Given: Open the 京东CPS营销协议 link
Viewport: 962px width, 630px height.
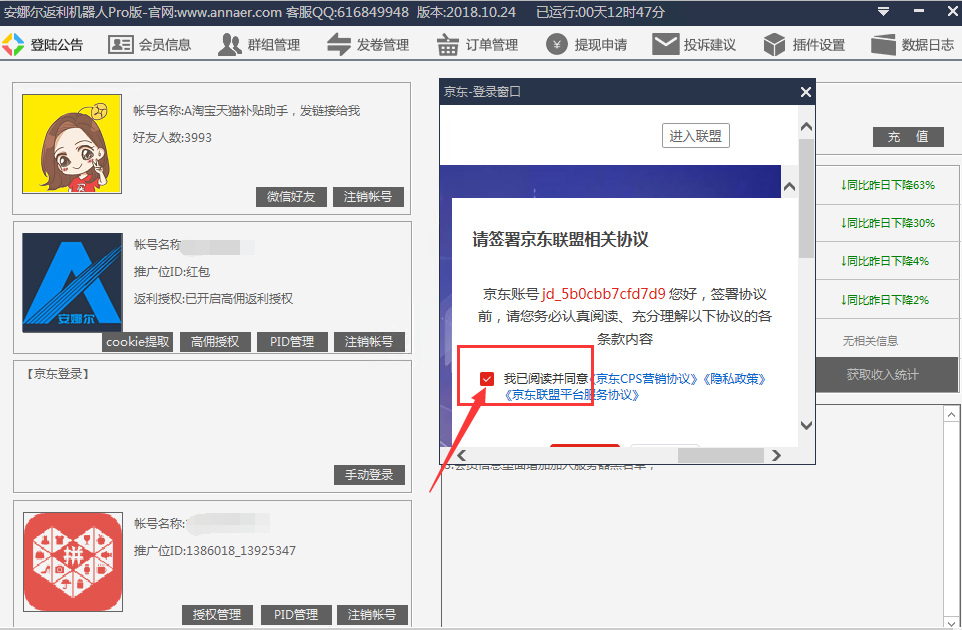Looking at the screenshot, I should coord(644,379).
